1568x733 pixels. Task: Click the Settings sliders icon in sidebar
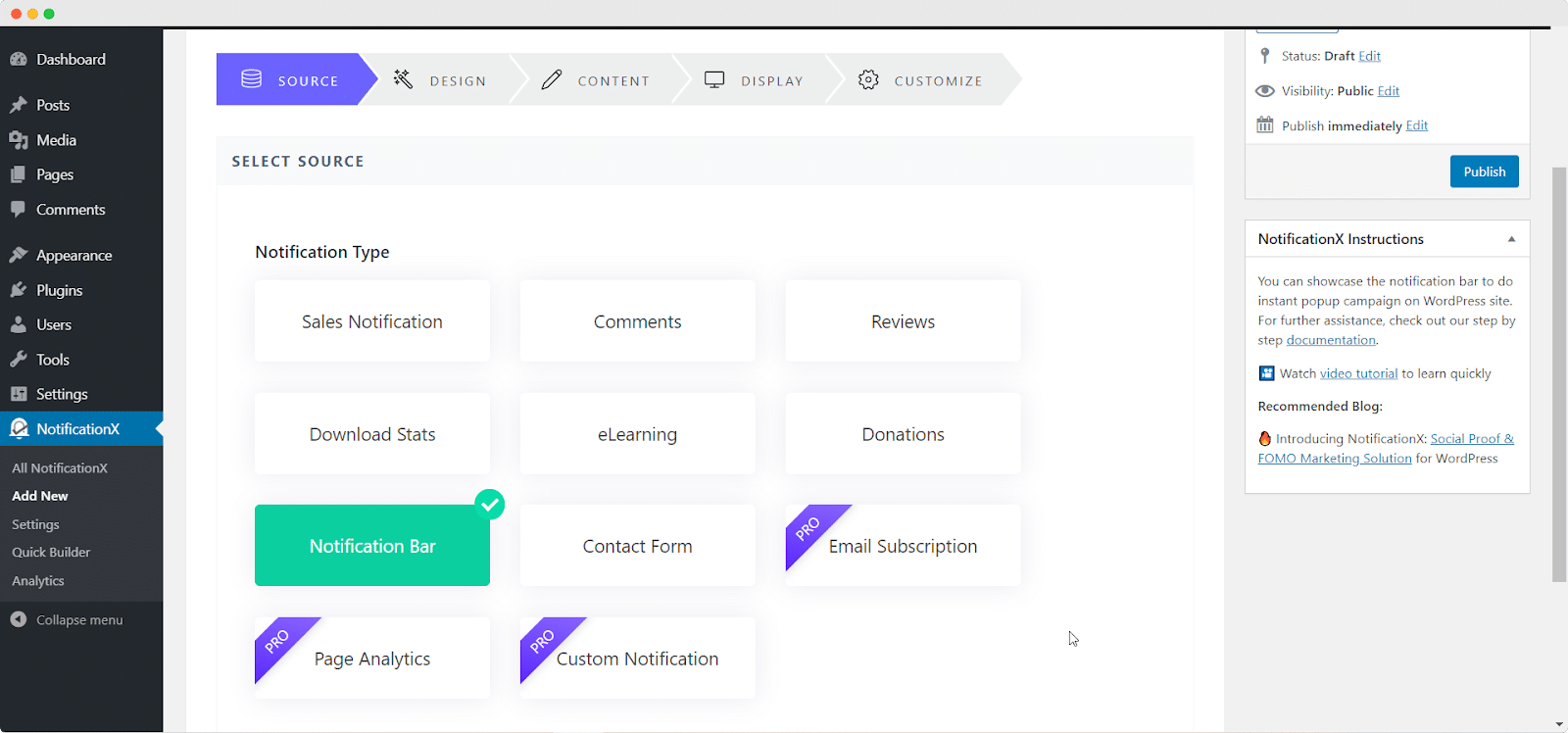coord(19,394)
